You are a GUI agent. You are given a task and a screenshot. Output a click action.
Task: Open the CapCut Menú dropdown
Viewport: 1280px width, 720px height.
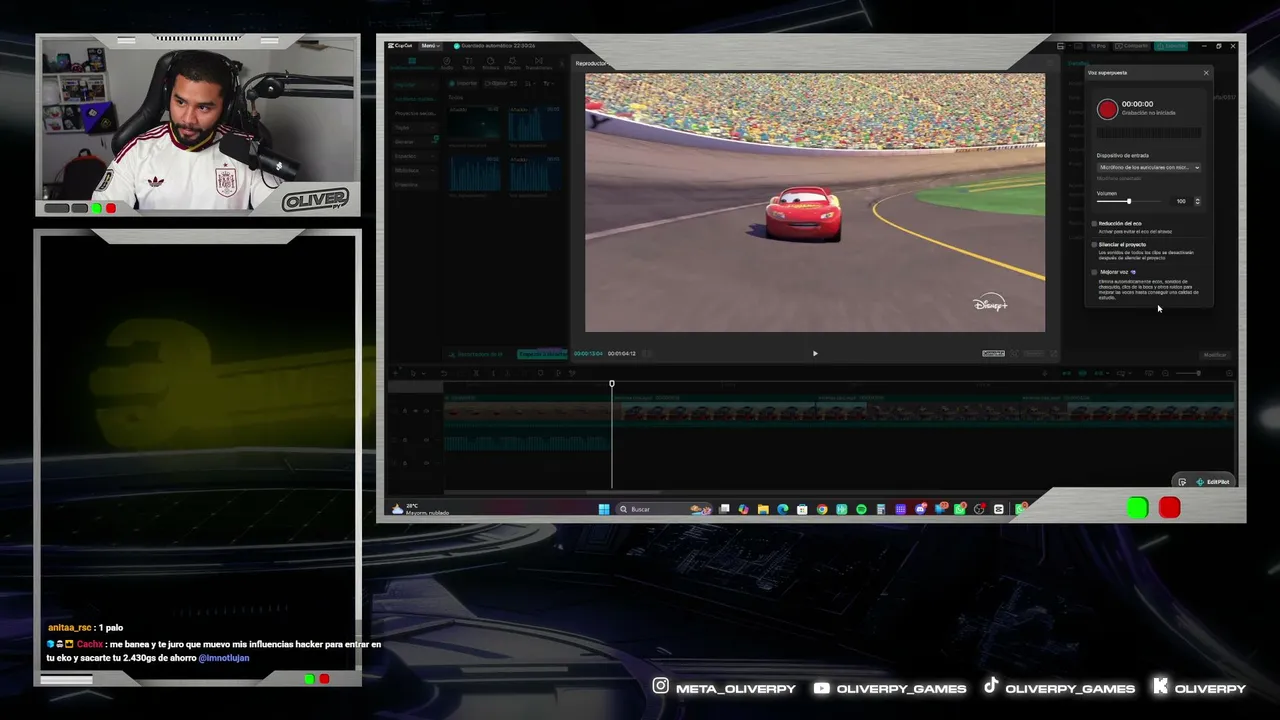point(430,46)
